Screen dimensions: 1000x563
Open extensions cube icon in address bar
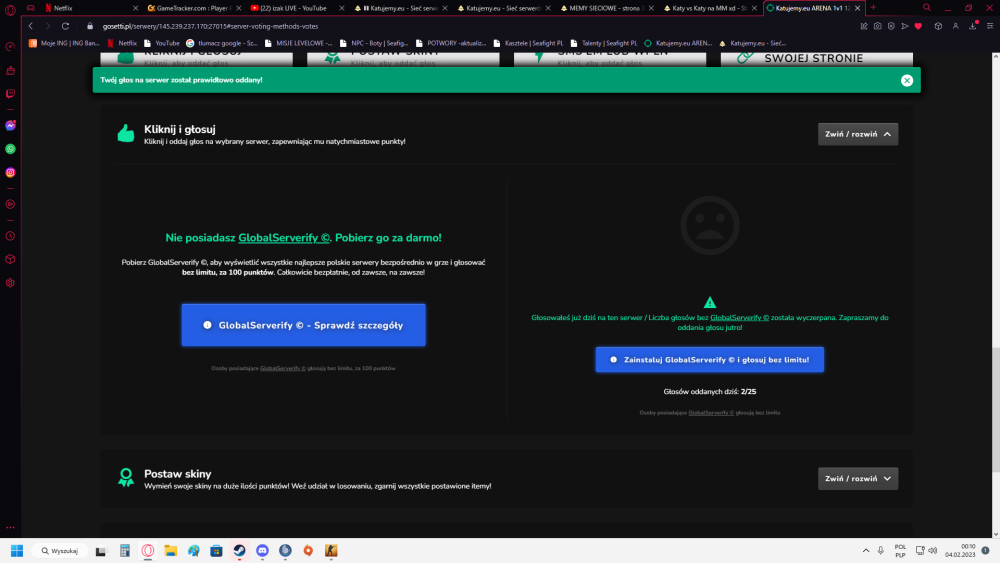click(x=938, y=26)
